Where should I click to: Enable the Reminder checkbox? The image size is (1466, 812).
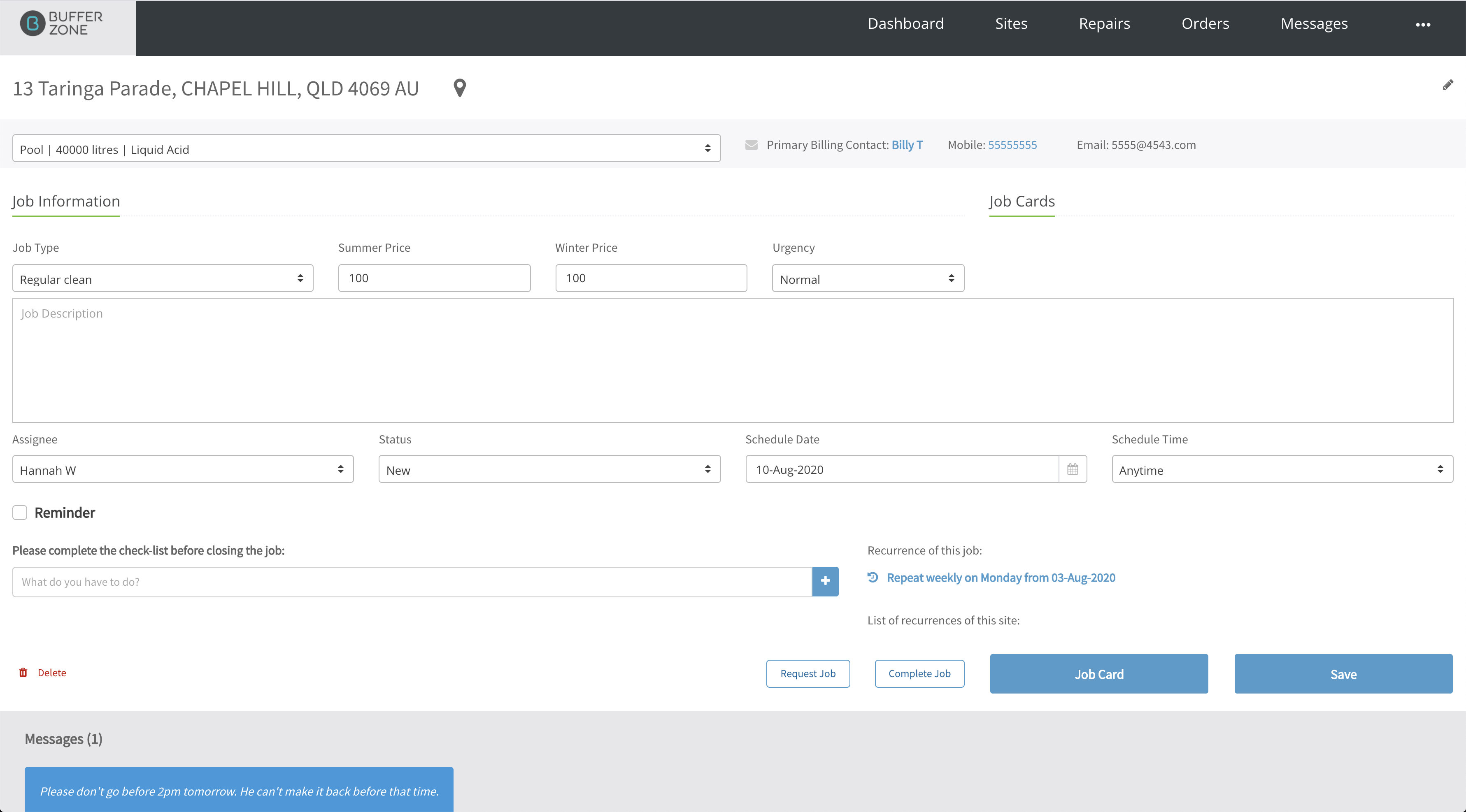click(x=20, y=513)
